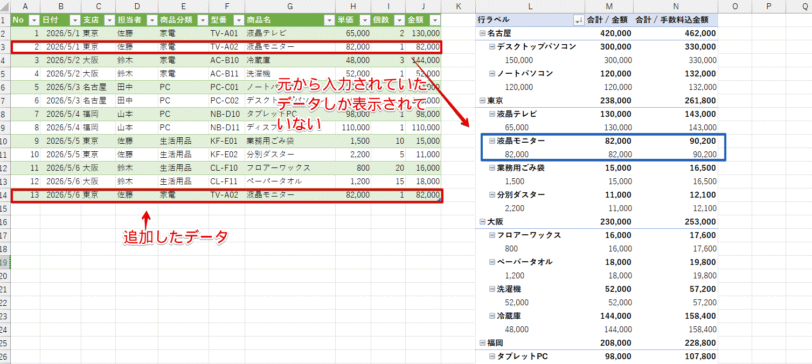Select cell with model NB-D11
This screenshot has height=364, width=812.
tap(226, 127)
